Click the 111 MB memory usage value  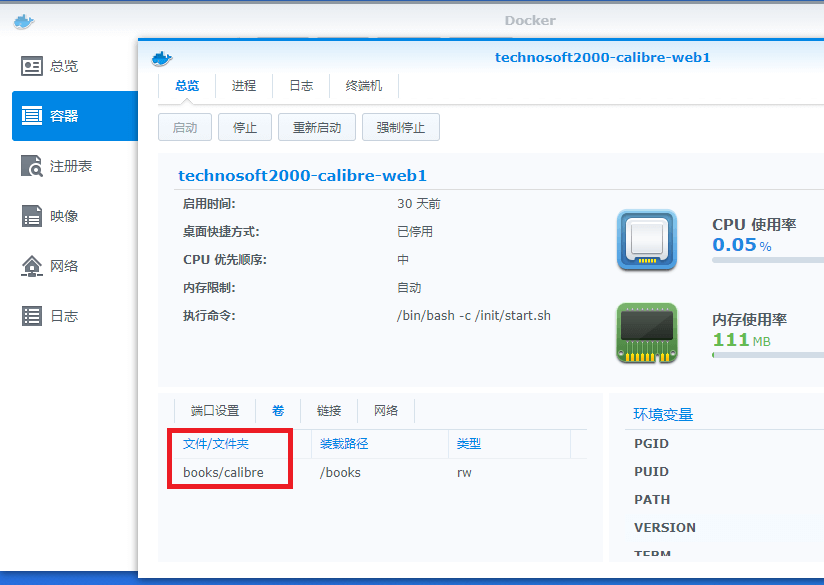click(x=741, y=340)
